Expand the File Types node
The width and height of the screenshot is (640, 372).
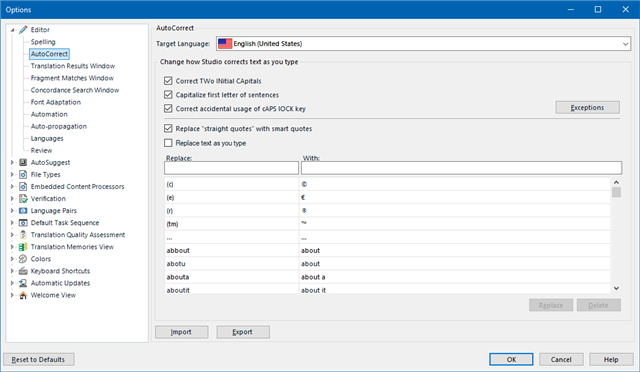(12, 174)
